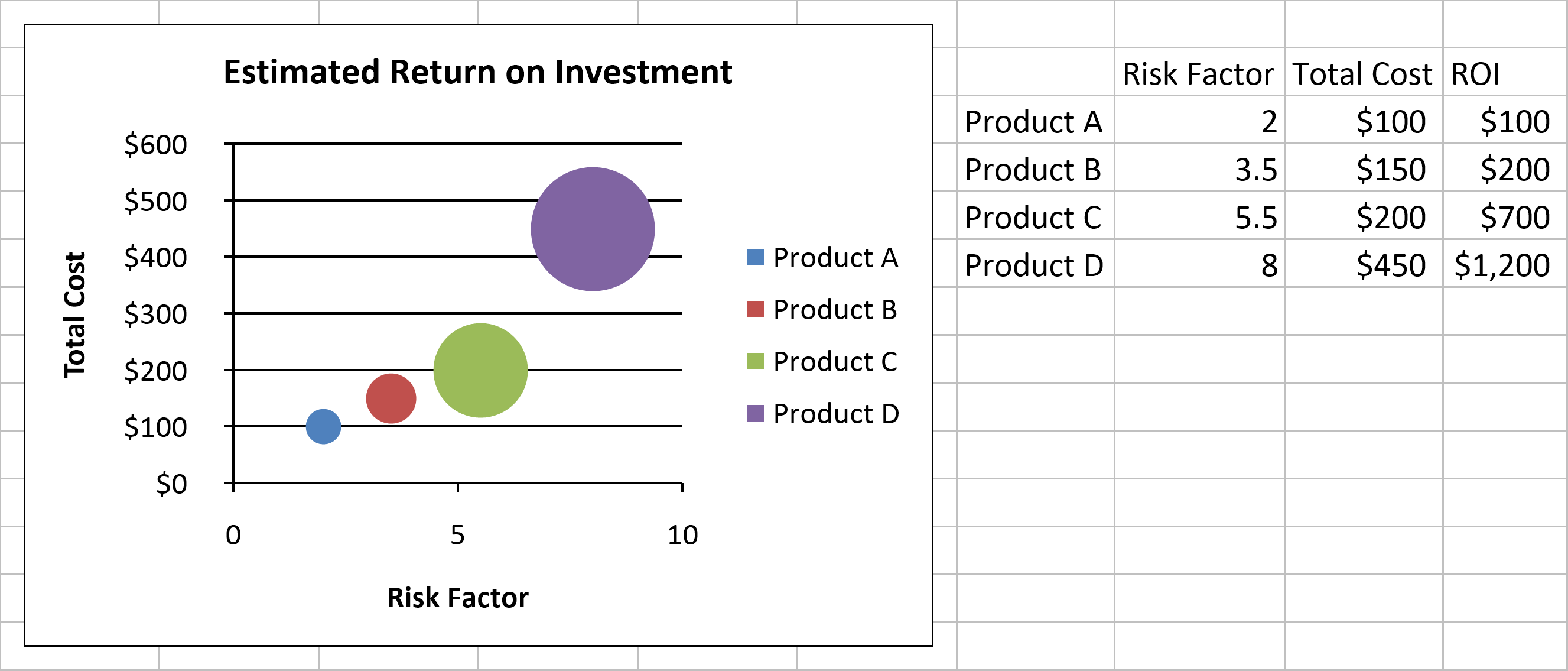
Task: Click the red Product B legend swatch
Action: point(755,309)
